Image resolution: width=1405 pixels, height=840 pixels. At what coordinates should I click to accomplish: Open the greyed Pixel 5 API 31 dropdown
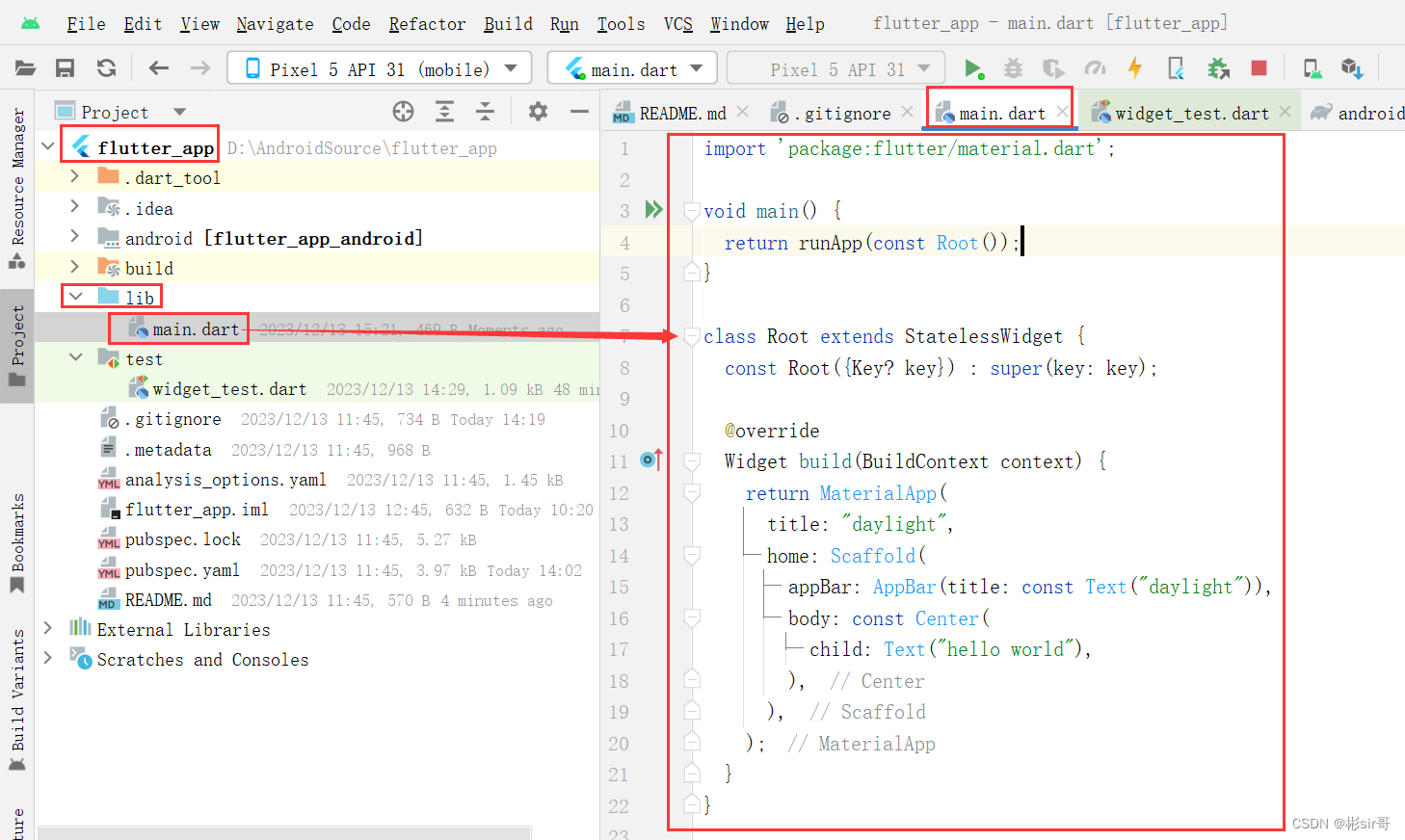point(835,68)
